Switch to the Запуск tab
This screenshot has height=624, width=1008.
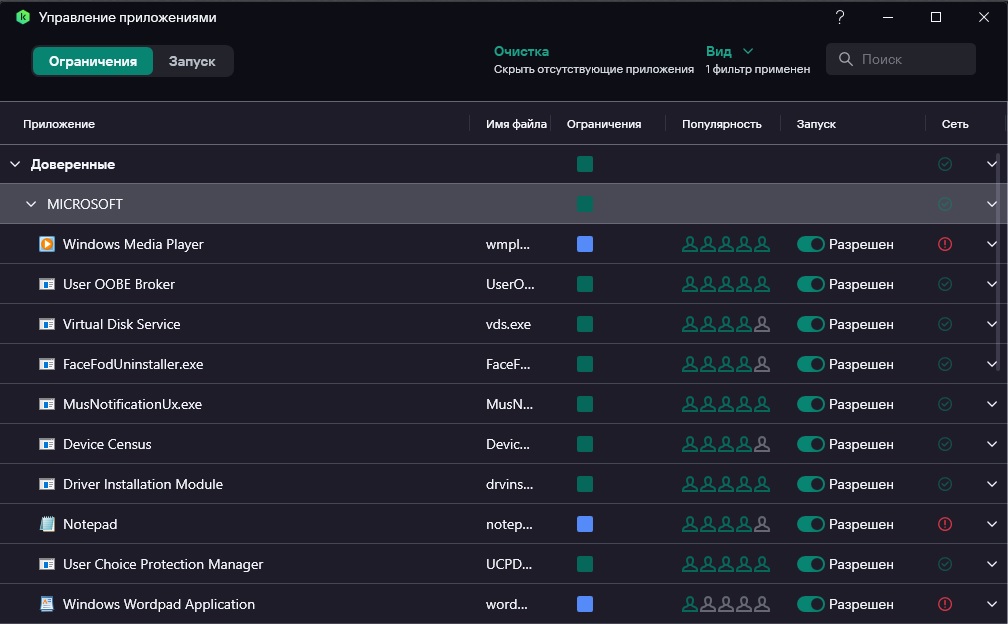point(192,61)
